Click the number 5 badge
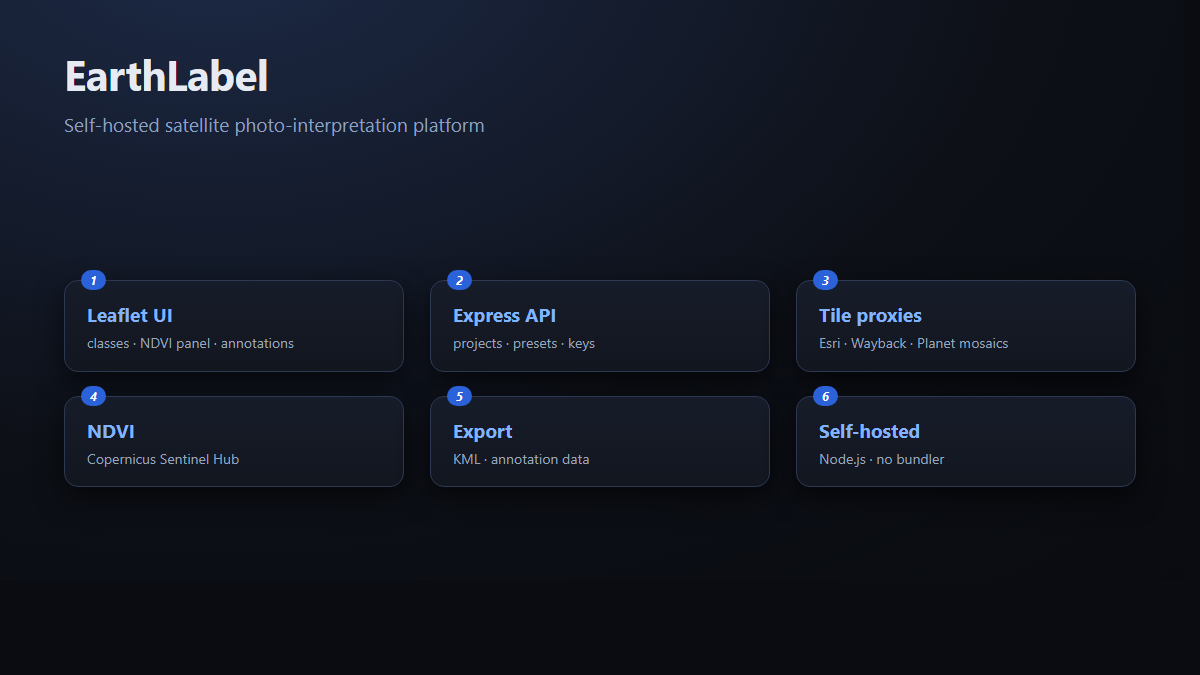Screen dimensions: 1200x675 [x=459, y=396]
